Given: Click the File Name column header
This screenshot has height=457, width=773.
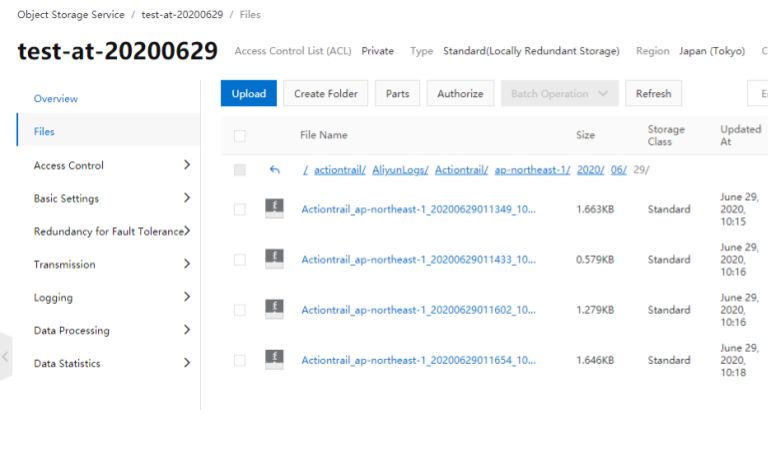Looking at the screenshot, I should [x=324, y=135].
